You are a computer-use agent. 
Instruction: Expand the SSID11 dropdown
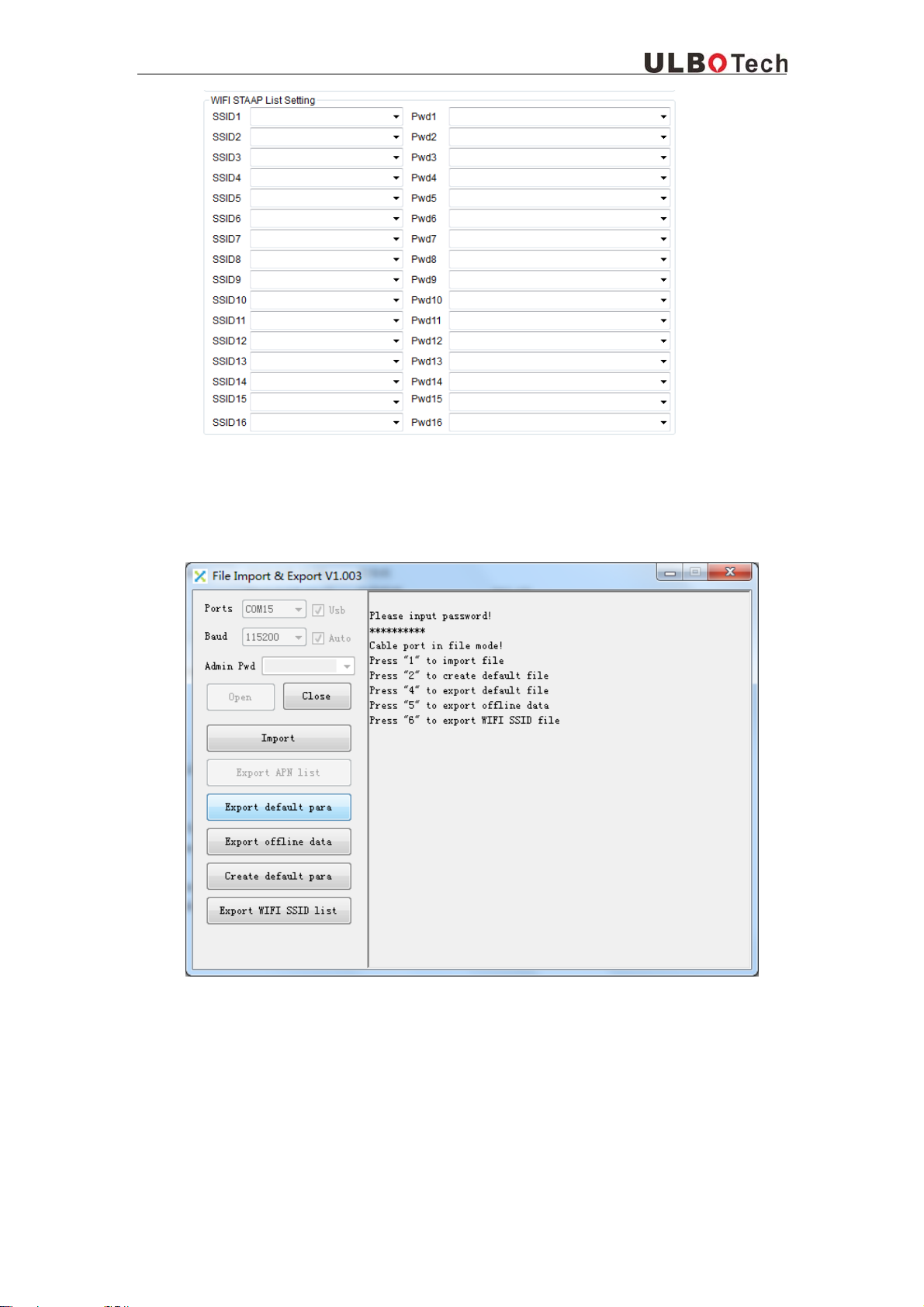[396, 320]
